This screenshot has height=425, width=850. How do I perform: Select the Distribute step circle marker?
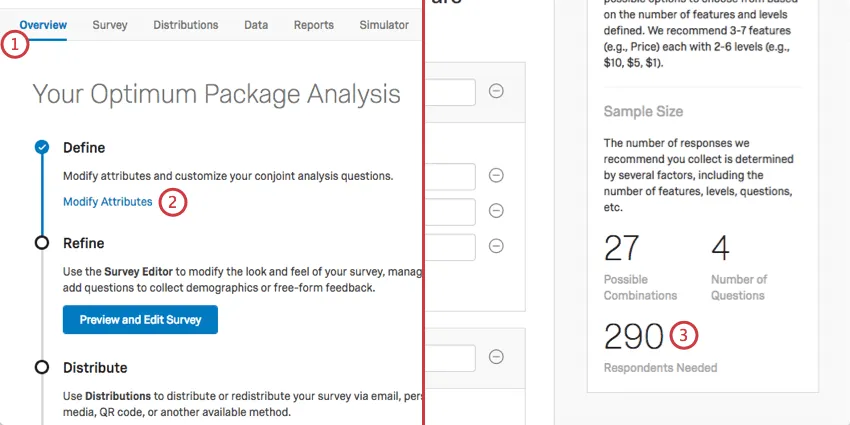(x=42, y=367)
